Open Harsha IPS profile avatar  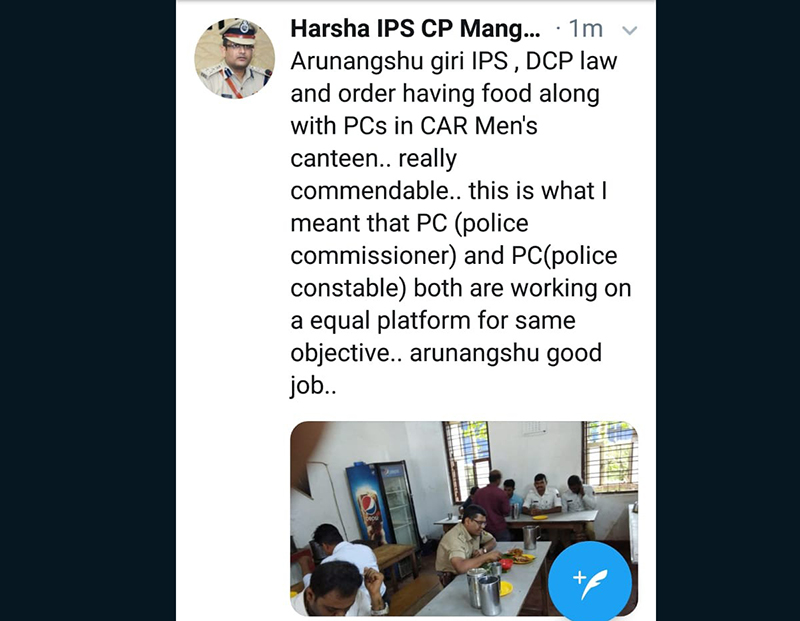234,59
